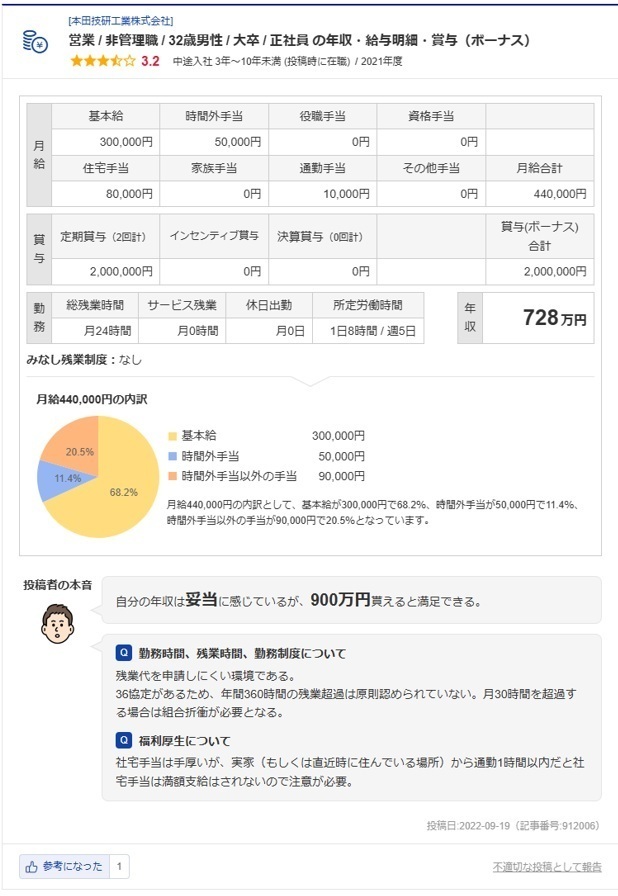Click the orange 時間外手当以外の手当 legend swatch
618x896 pixels.
pyautogui.click(x=173, y=476)
